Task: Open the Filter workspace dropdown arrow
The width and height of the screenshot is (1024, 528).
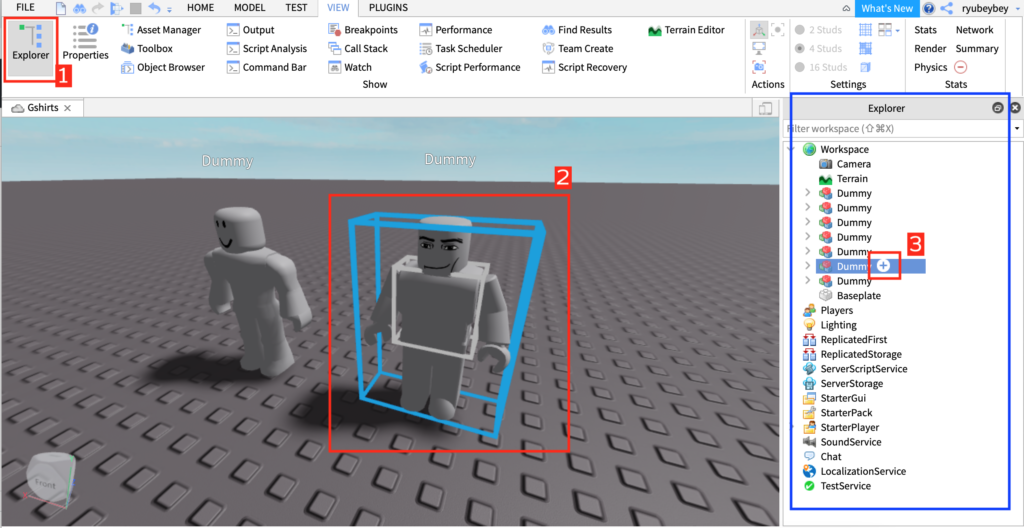Action: pos(1018,129)
